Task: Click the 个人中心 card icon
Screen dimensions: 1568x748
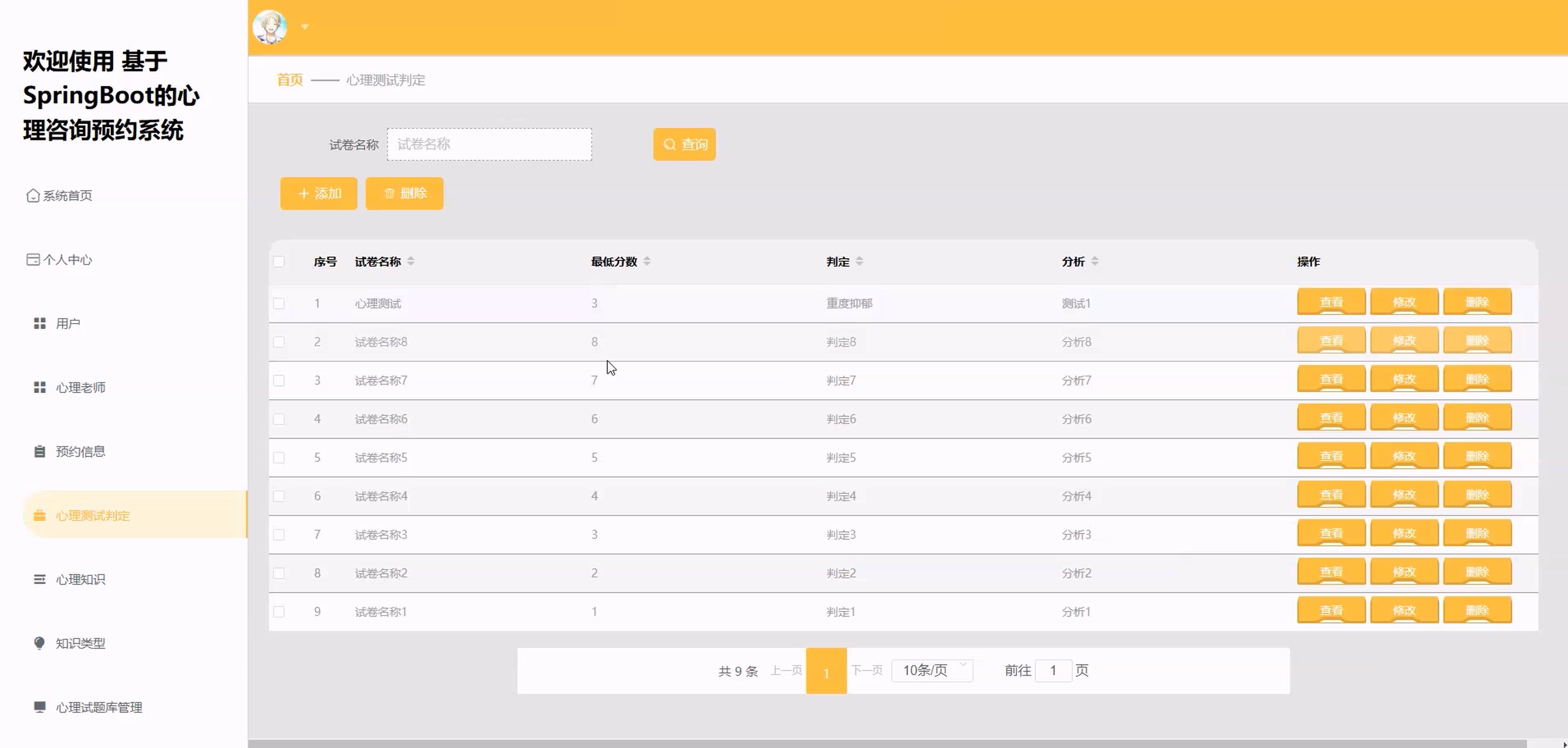Action: (x=33, y=260)
